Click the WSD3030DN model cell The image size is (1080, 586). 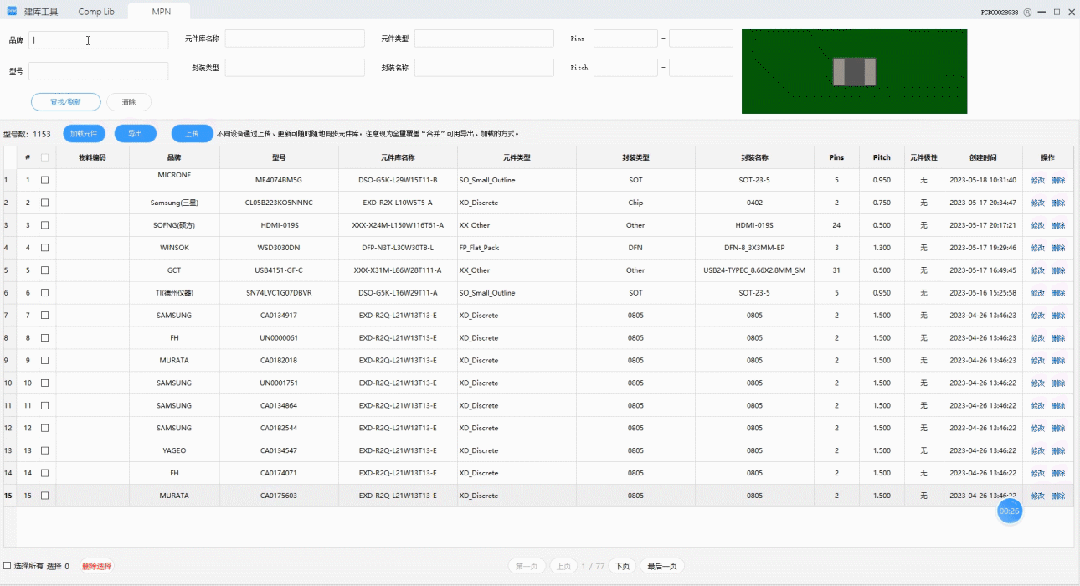[x=279, y=247]
